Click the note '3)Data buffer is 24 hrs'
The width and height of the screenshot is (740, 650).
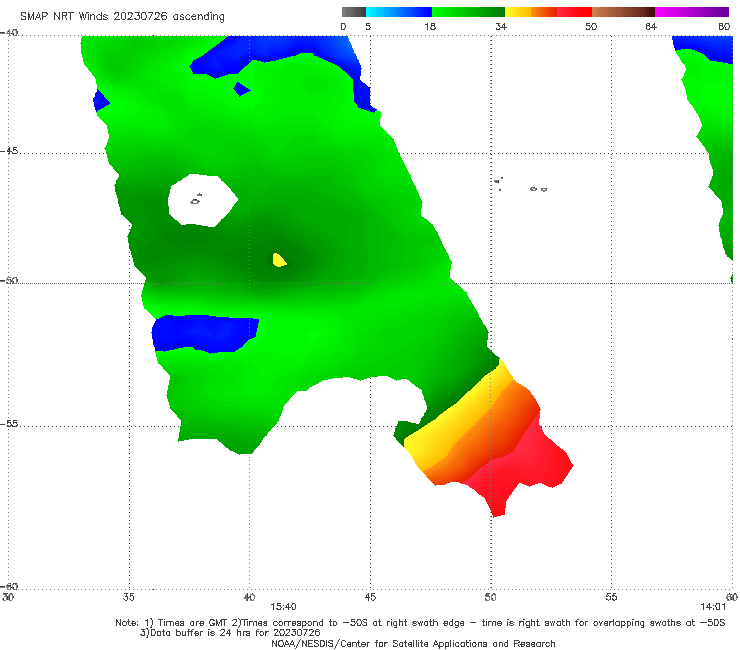(230, 633)
